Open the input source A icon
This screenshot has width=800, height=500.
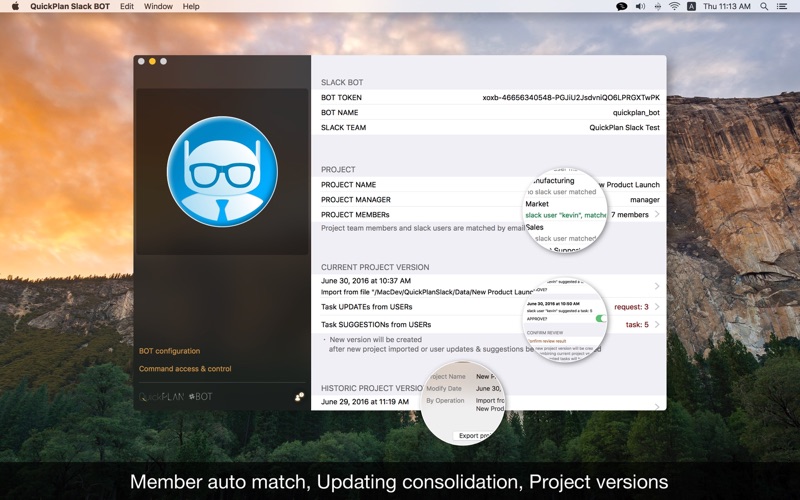(691, 6)
